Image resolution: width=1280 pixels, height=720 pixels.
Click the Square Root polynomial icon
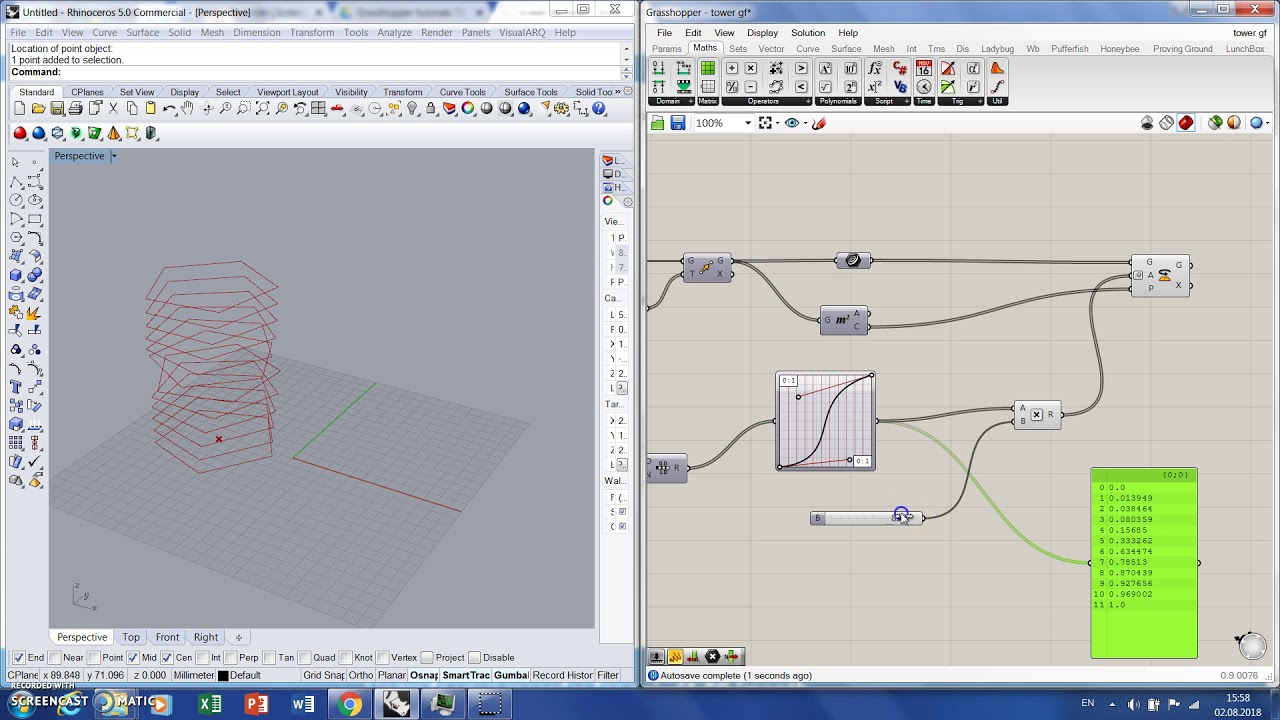point(825,87)
